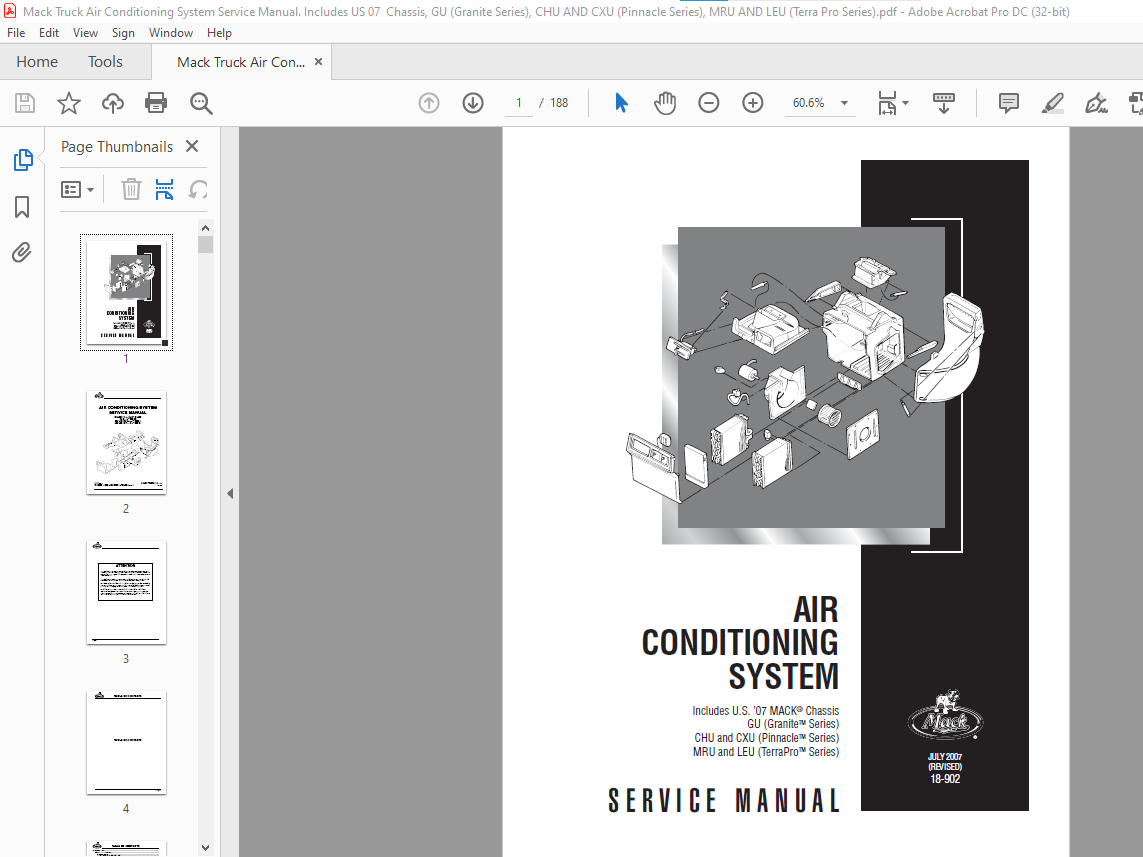
Task: Select the Highlight text pen
Action: 1053,103
